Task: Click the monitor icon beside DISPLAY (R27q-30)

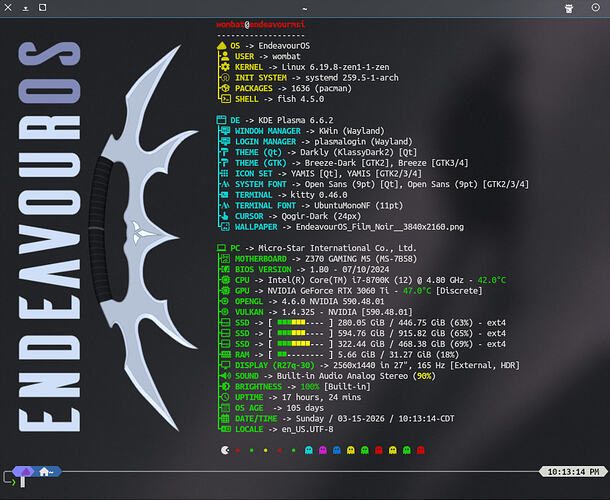Action: [226, 365]
